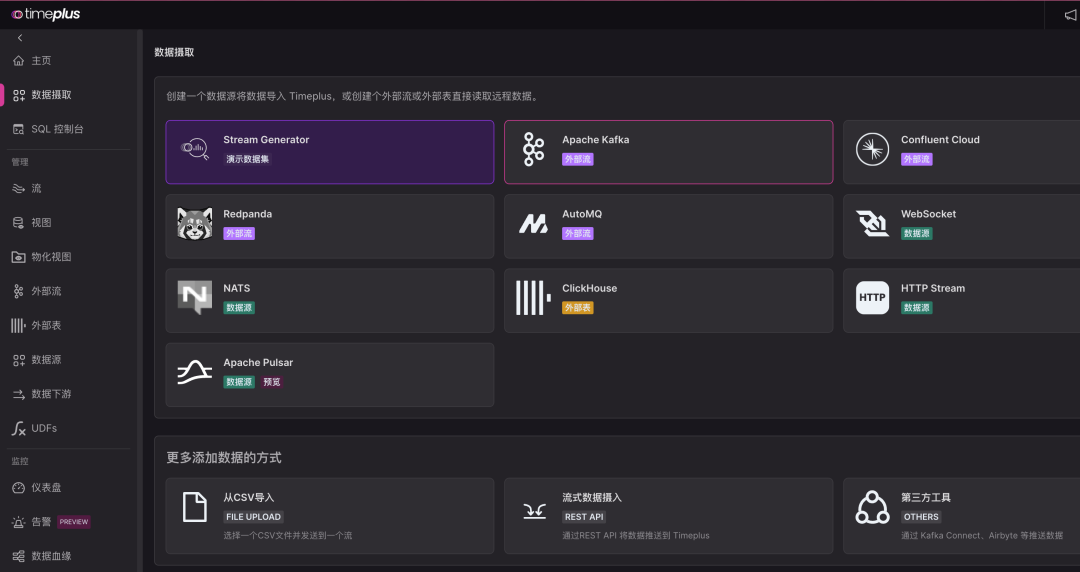Open announcements megaphone icon

(x=1072, y=15)
